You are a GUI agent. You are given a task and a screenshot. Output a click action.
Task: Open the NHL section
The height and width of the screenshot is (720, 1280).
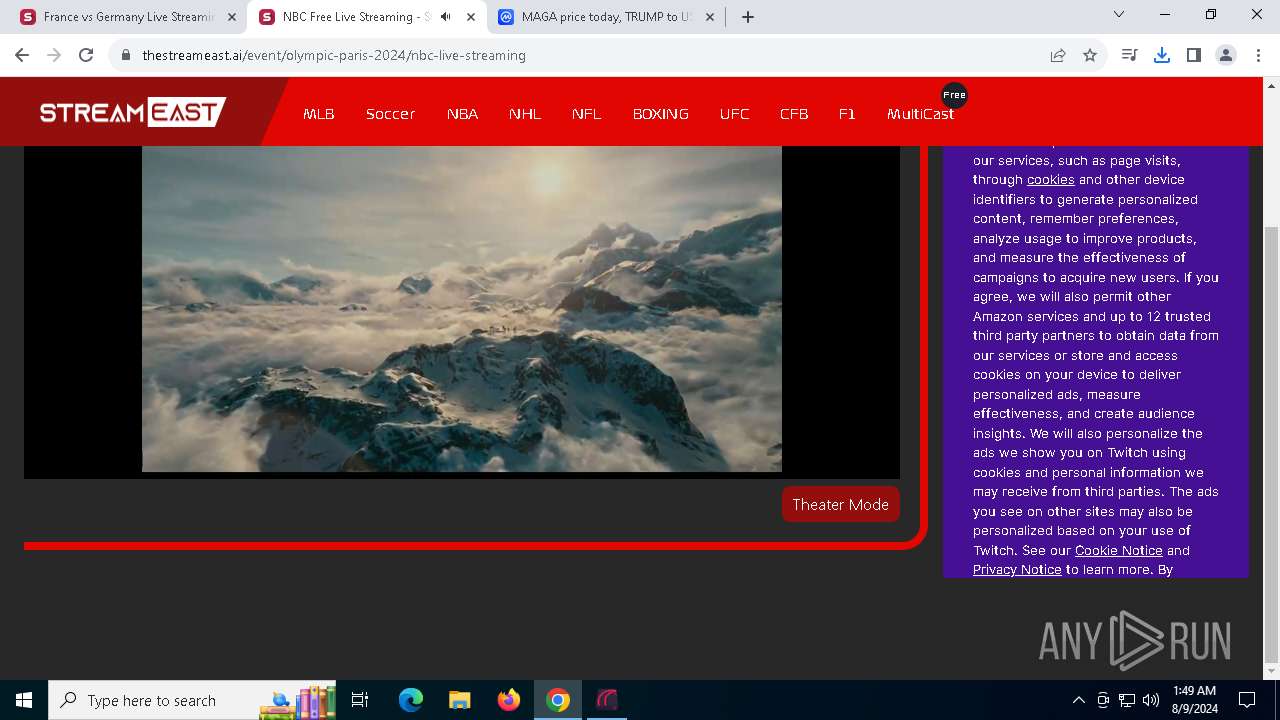click(525, 114)
